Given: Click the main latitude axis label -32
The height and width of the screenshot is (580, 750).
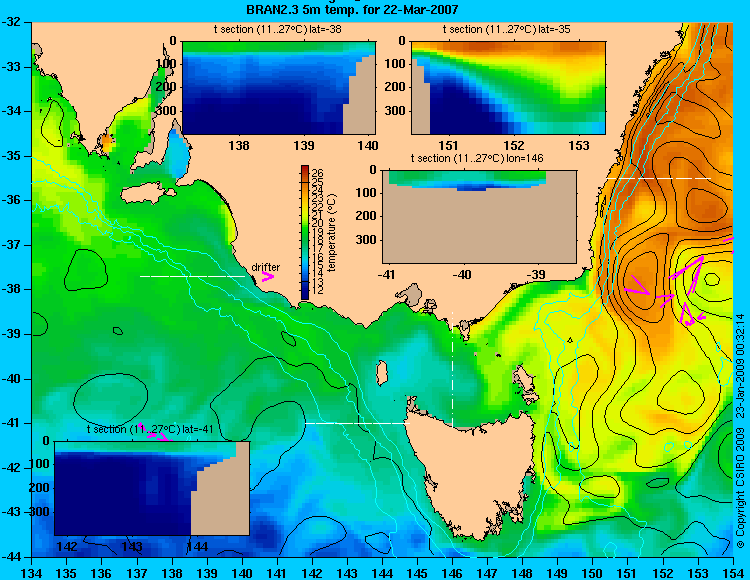Looking at the screenshot, I should [x=11, y=22].
